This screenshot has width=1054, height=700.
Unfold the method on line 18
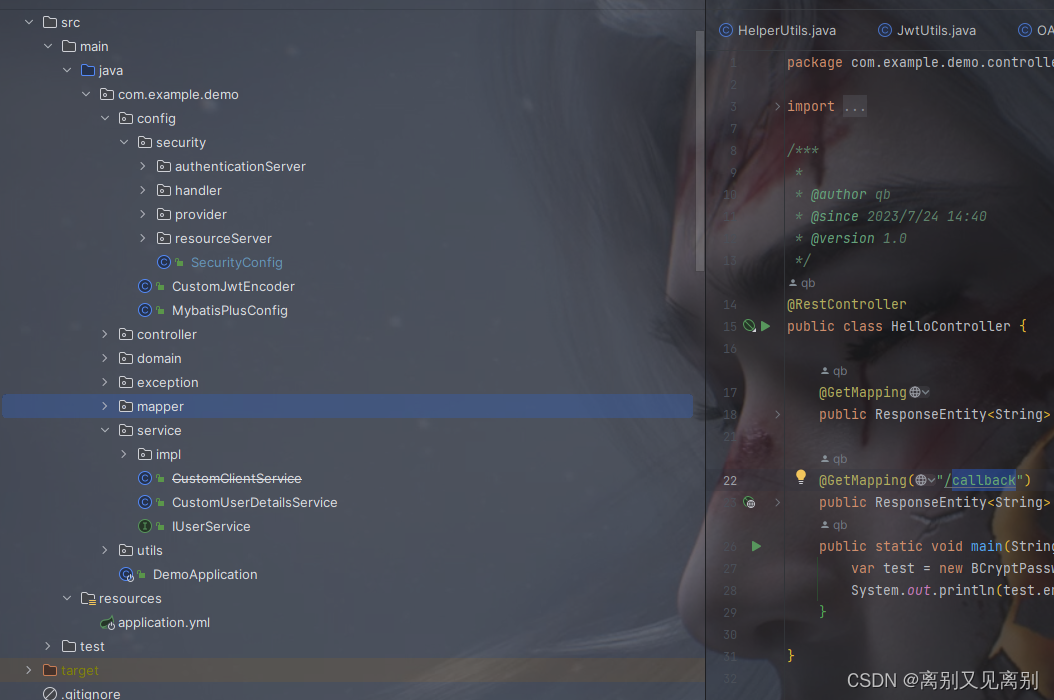click(778, 414)
